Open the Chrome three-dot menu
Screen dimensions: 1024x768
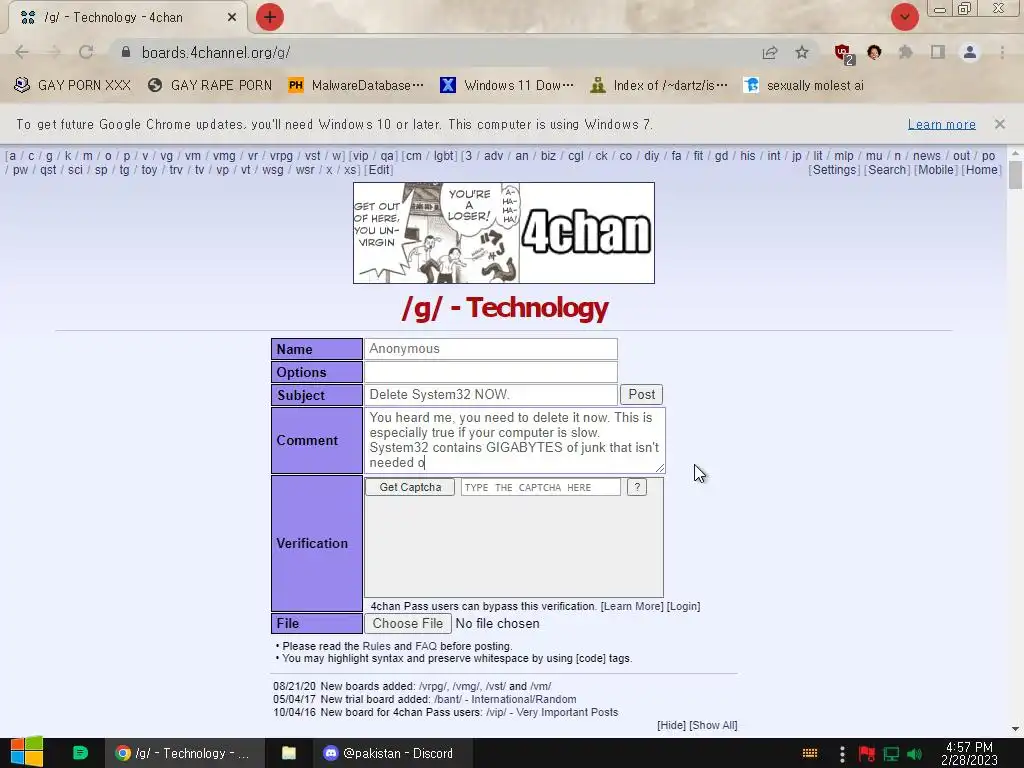click(1002, 52)
